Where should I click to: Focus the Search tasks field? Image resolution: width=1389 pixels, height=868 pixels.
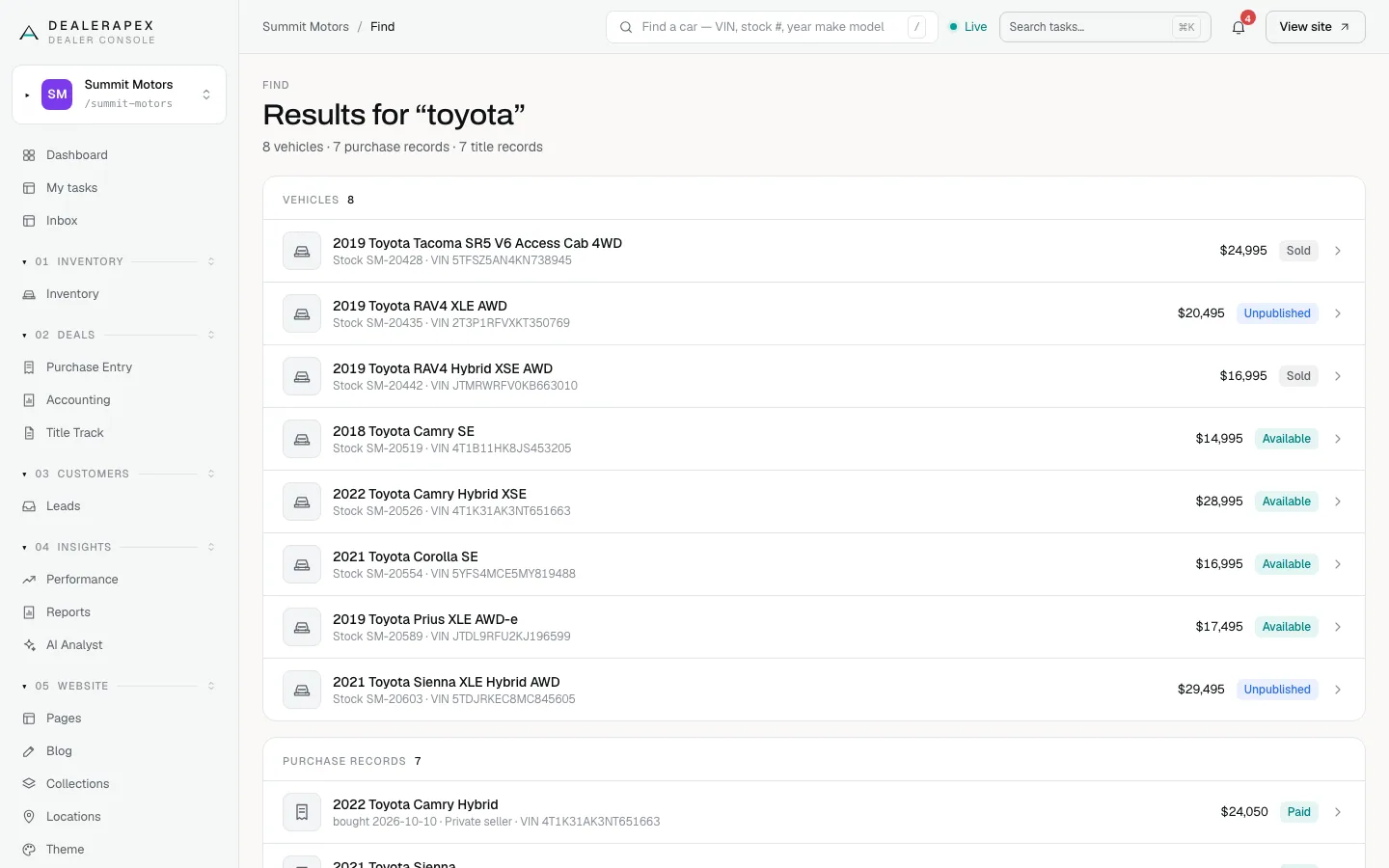pyautogui.click(x=1104, y=27)
